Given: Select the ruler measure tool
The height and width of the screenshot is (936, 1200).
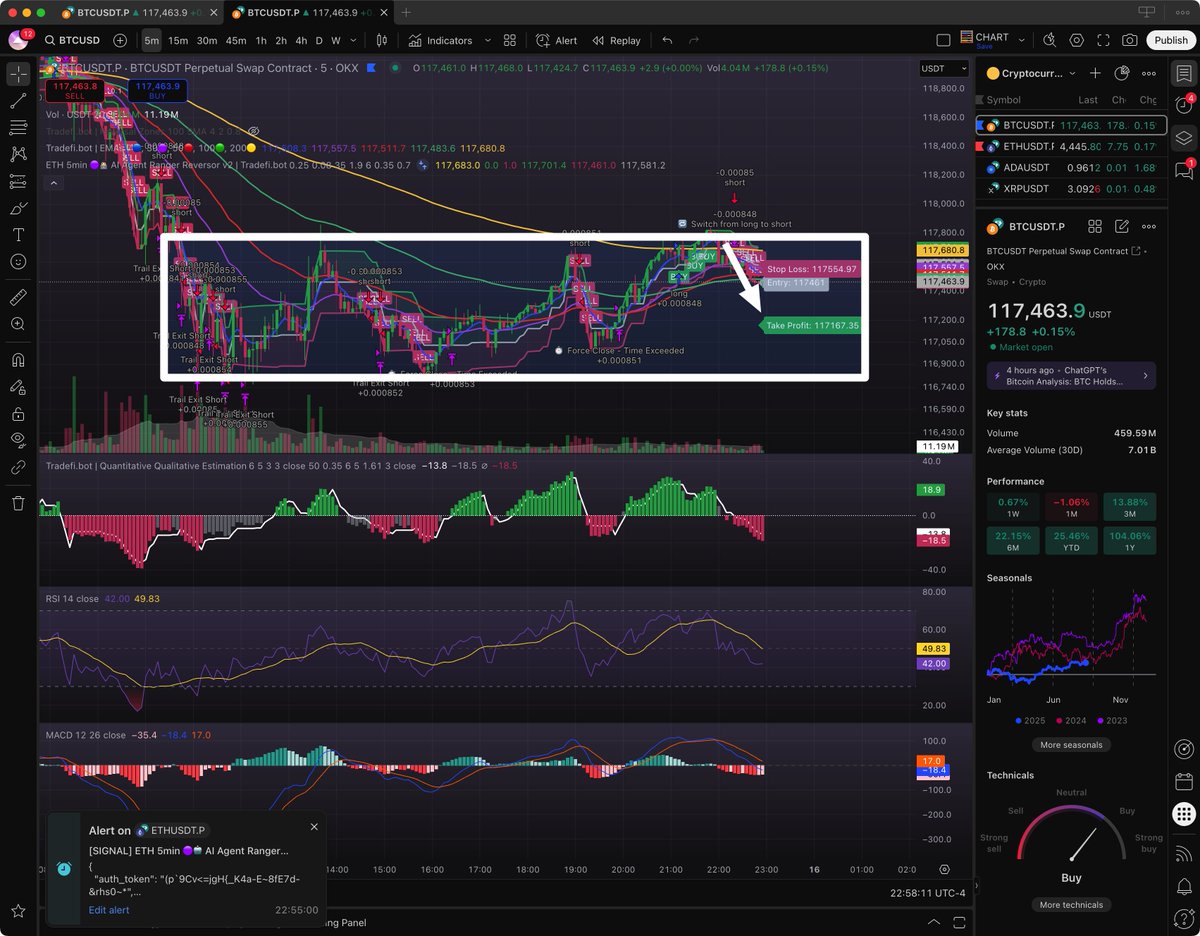Looking at the screenshot, I should [18, 298].
